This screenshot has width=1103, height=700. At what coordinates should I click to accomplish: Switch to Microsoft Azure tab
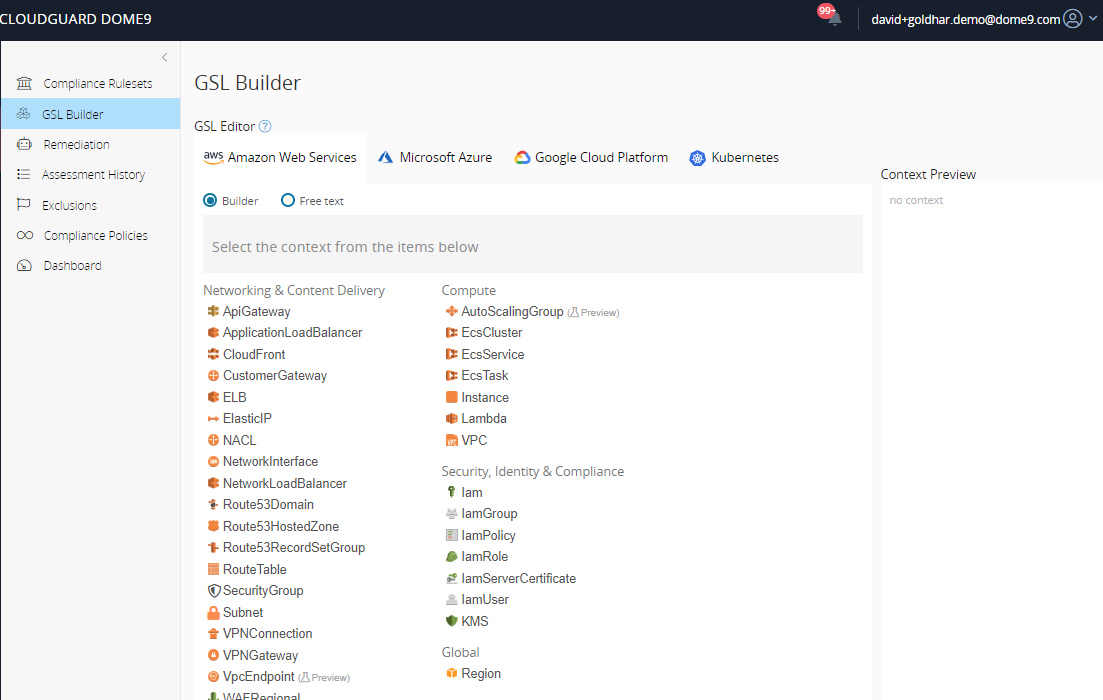point(435,158)
